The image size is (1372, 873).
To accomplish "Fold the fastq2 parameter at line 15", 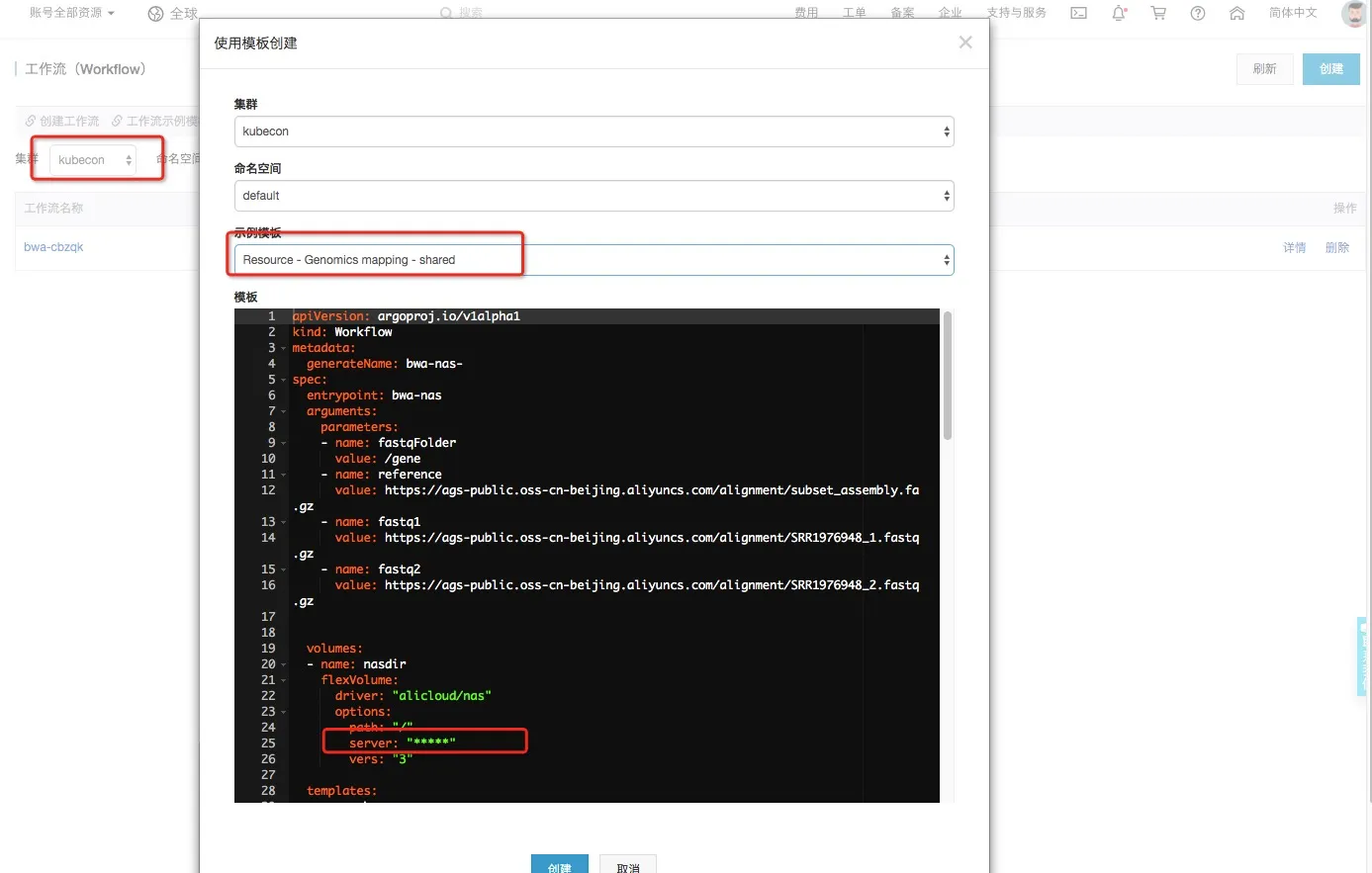I will click(x=283, y=569).
